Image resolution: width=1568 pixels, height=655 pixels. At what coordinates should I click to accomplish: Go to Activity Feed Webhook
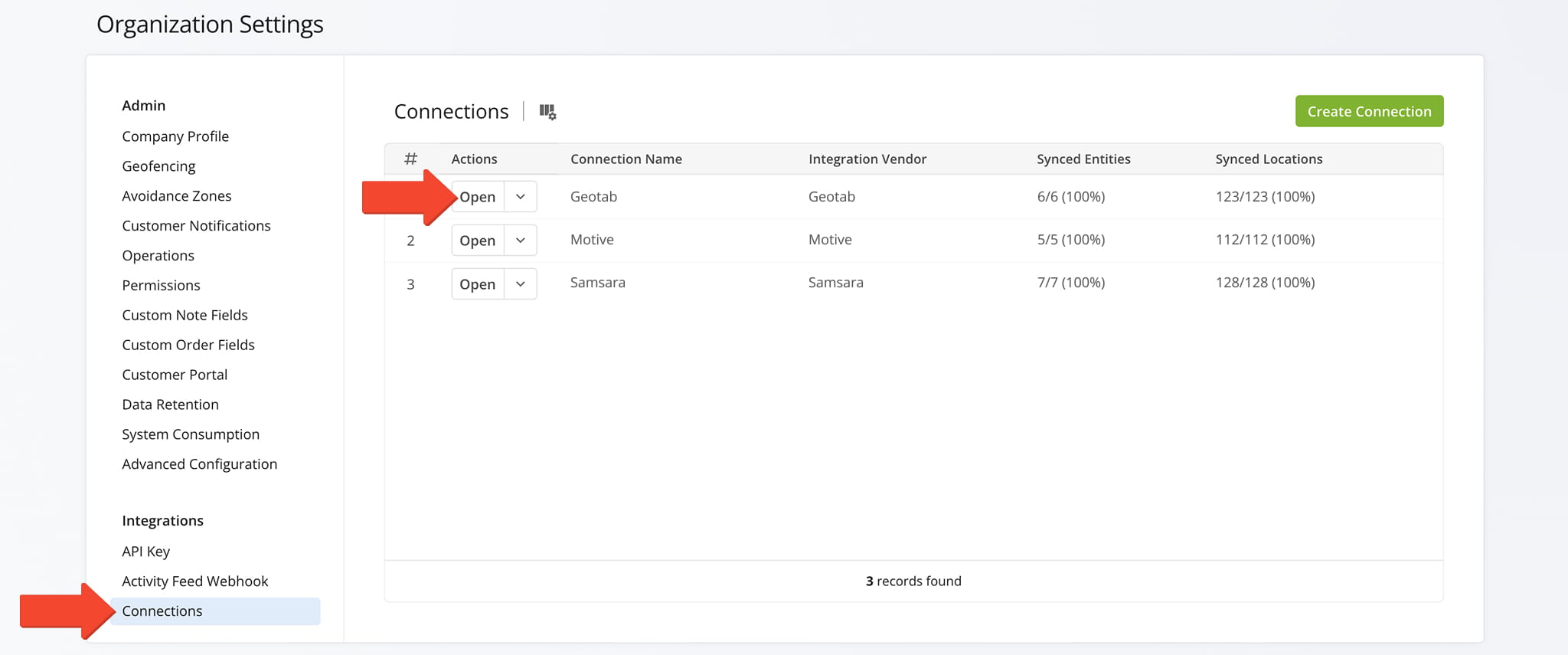click(x=194, y=581)
